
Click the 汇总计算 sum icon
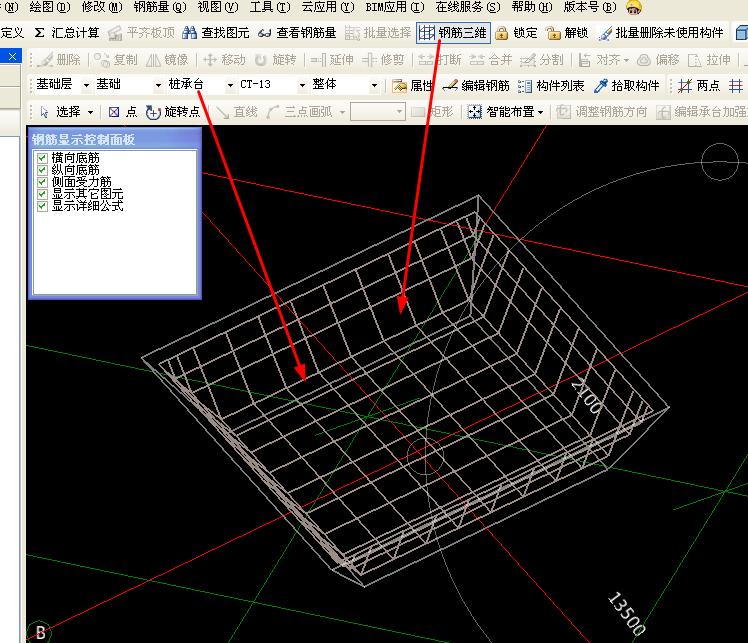40,33
